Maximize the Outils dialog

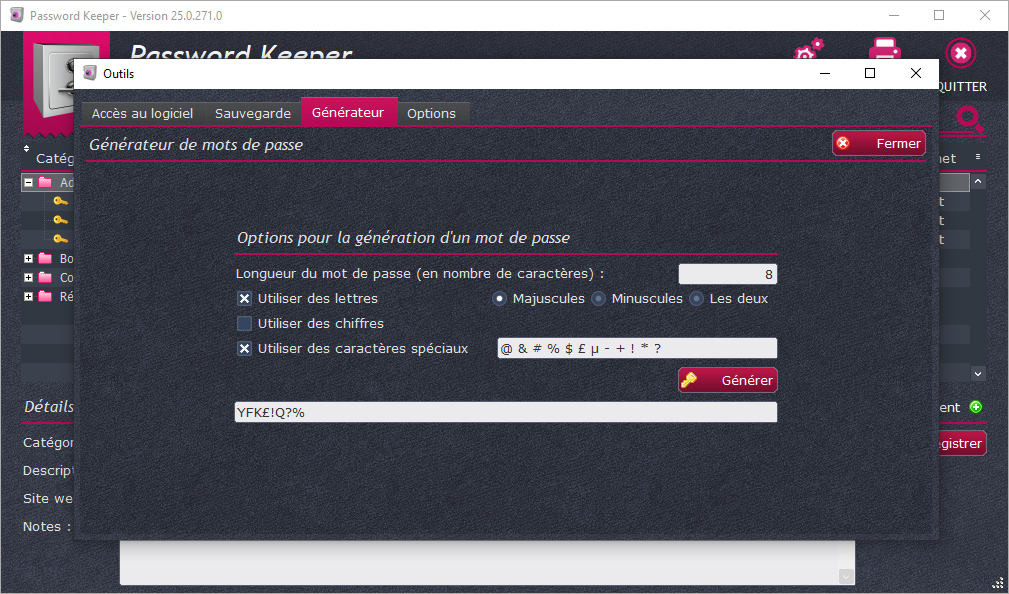click(870, 73)
